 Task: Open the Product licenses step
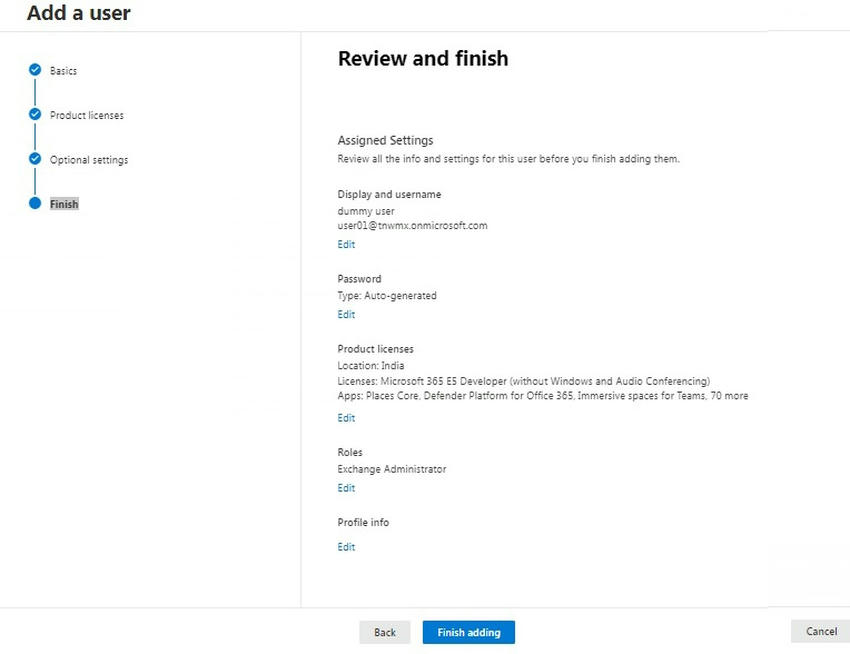click(86, 115)
